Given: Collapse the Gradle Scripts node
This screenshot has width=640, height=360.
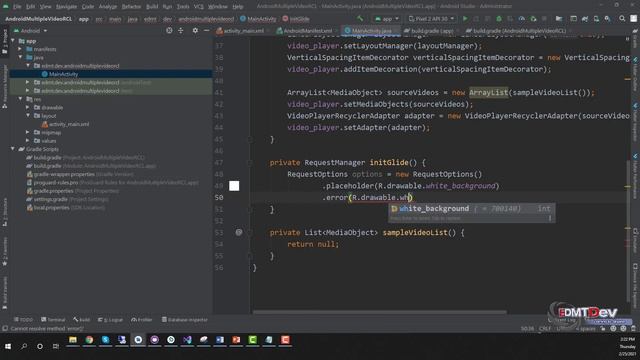Looking at the screenshot, I should [13, 149].
